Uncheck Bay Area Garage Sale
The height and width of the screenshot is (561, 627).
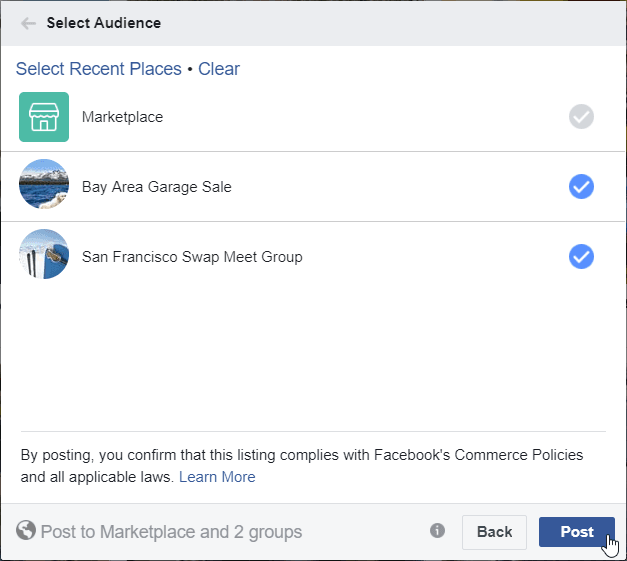581,187
